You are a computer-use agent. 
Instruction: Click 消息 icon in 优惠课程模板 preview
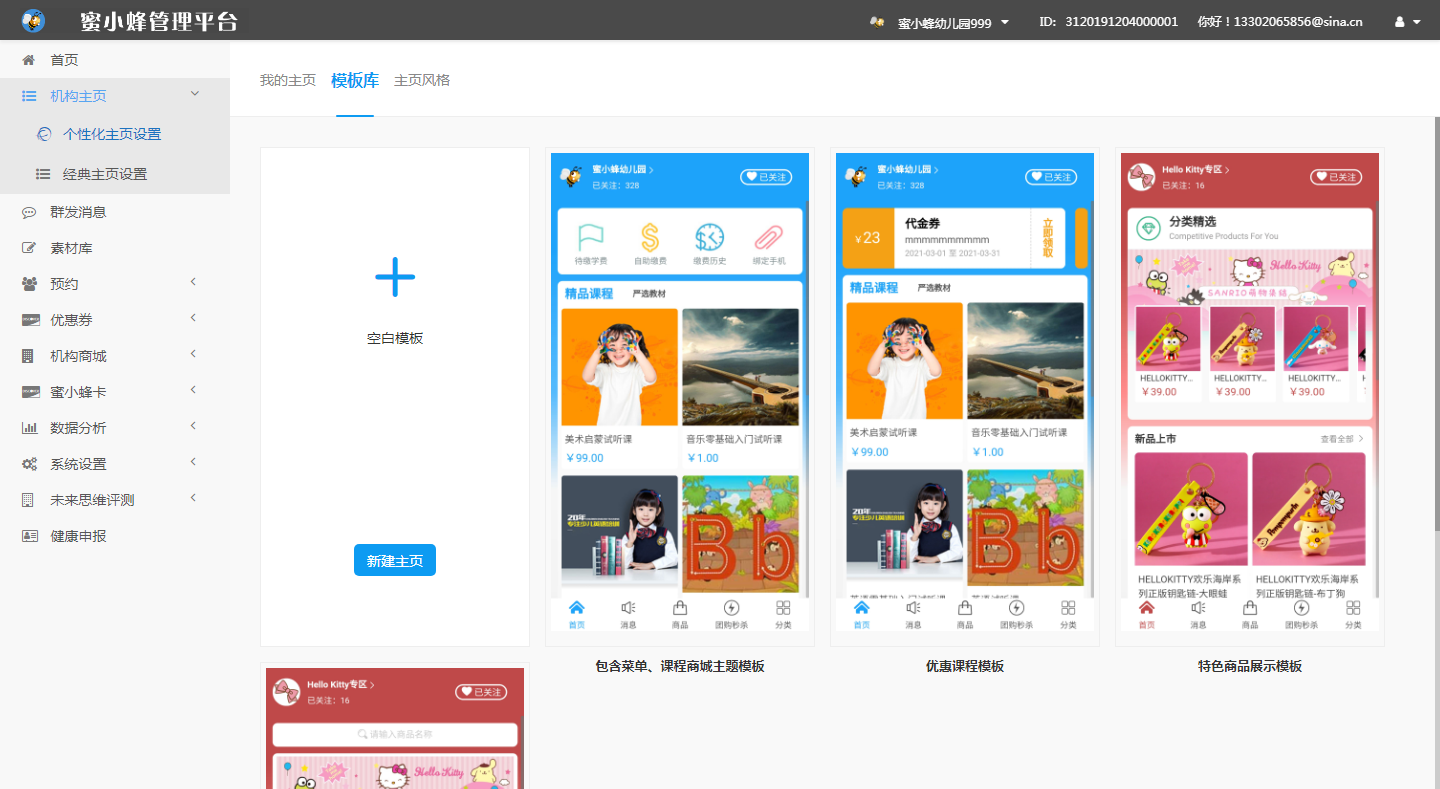click(913, 608)
